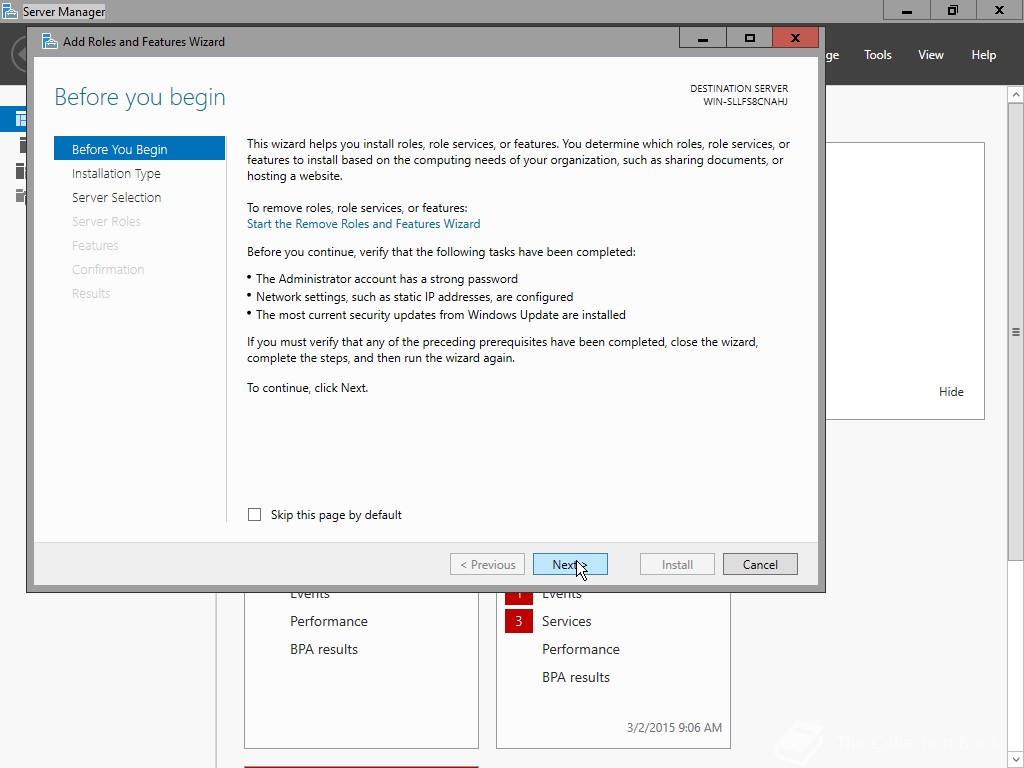The width and height of the screenshot is (1024, 768).
Task: Open Performance in left server tile
Action: click(328, 621)
